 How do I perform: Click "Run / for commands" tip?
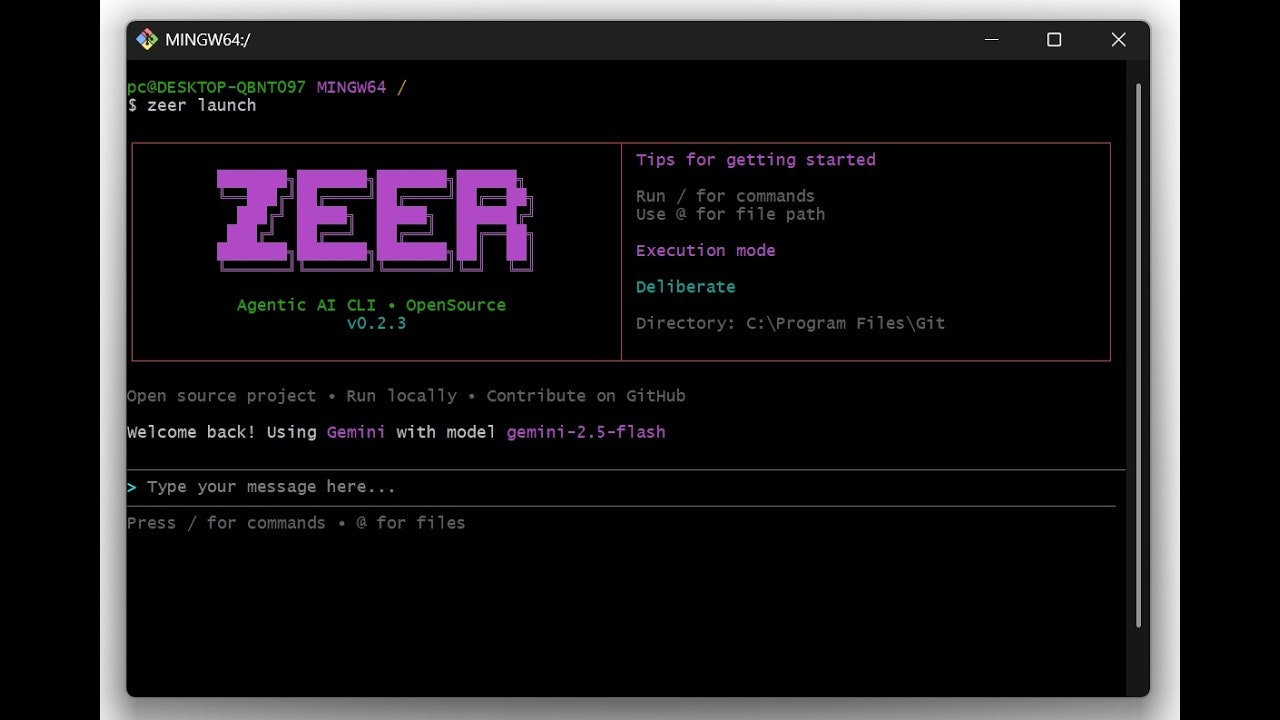tap(725, 196)
